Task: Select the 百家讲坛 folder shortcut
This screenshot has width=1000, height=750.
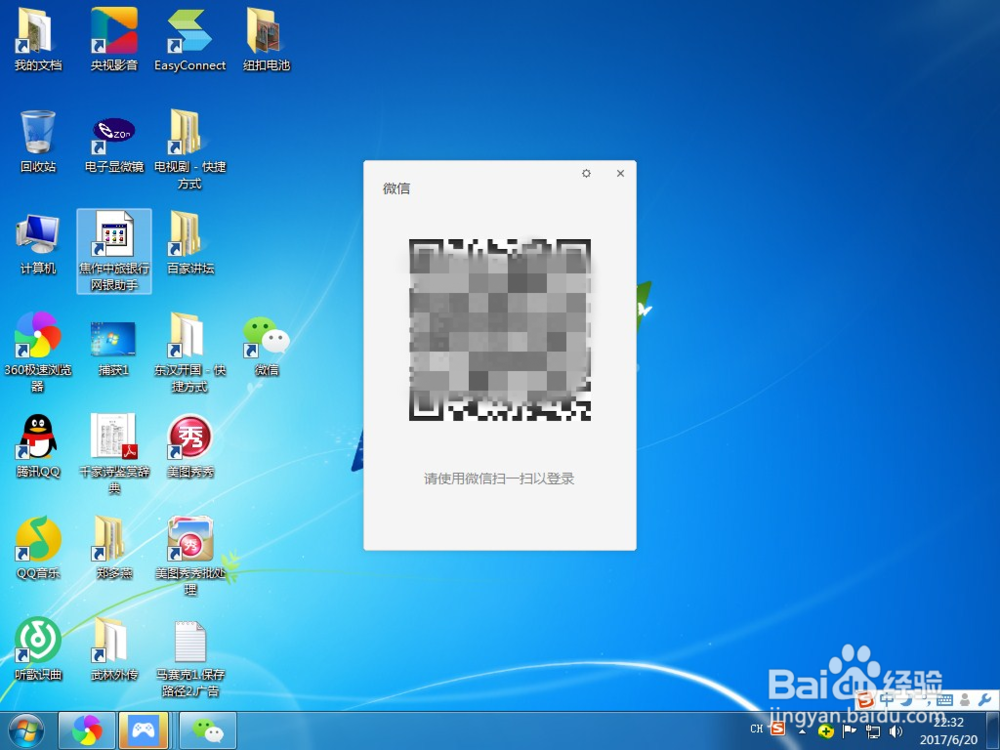Action: 190,243
